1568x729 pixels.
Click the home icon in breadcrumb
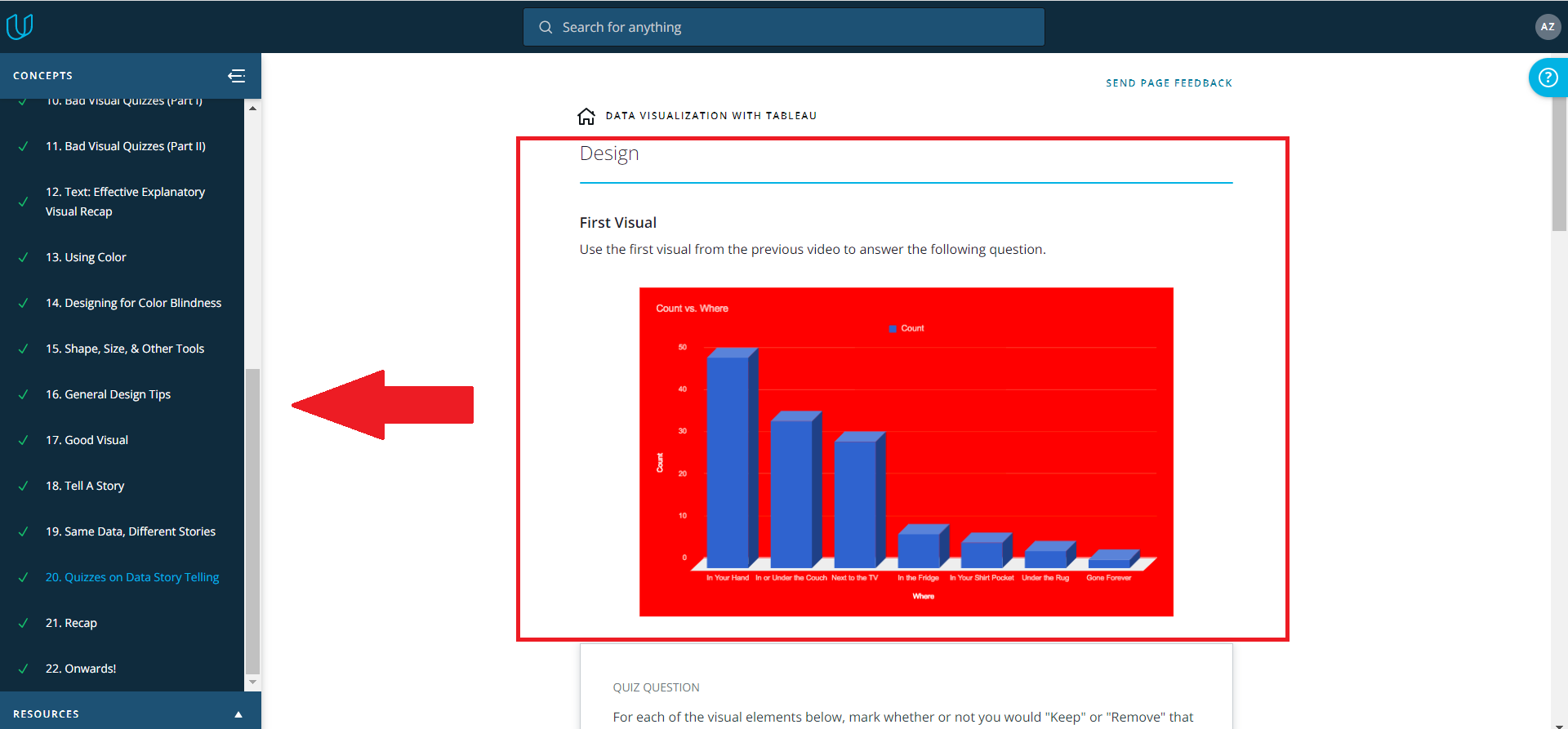click(586, 116)
